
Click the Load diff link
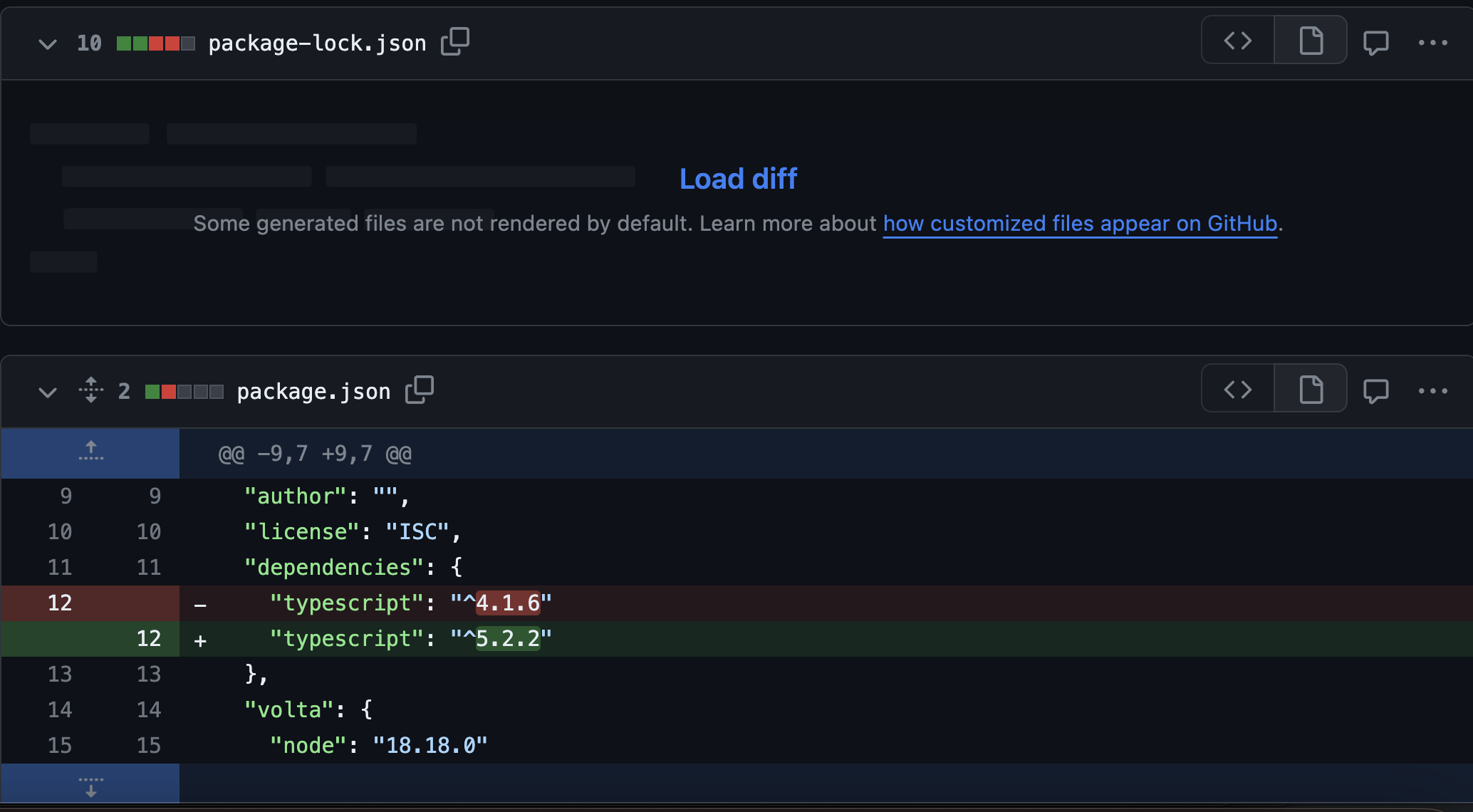coord(738,179)
